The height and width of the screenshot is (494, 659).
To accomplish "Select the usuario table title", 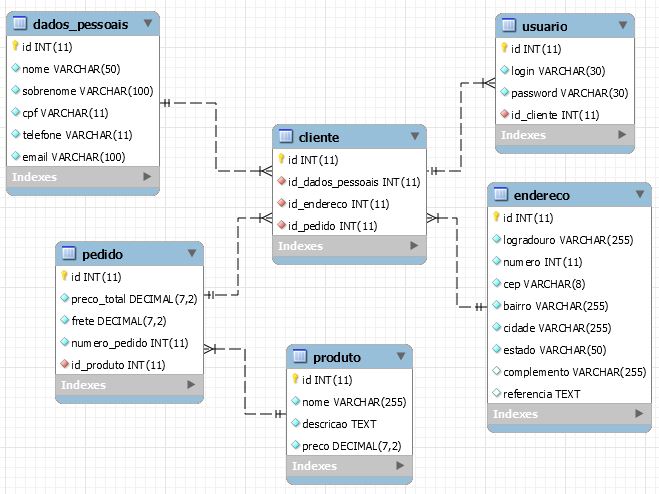I will 545,26.
